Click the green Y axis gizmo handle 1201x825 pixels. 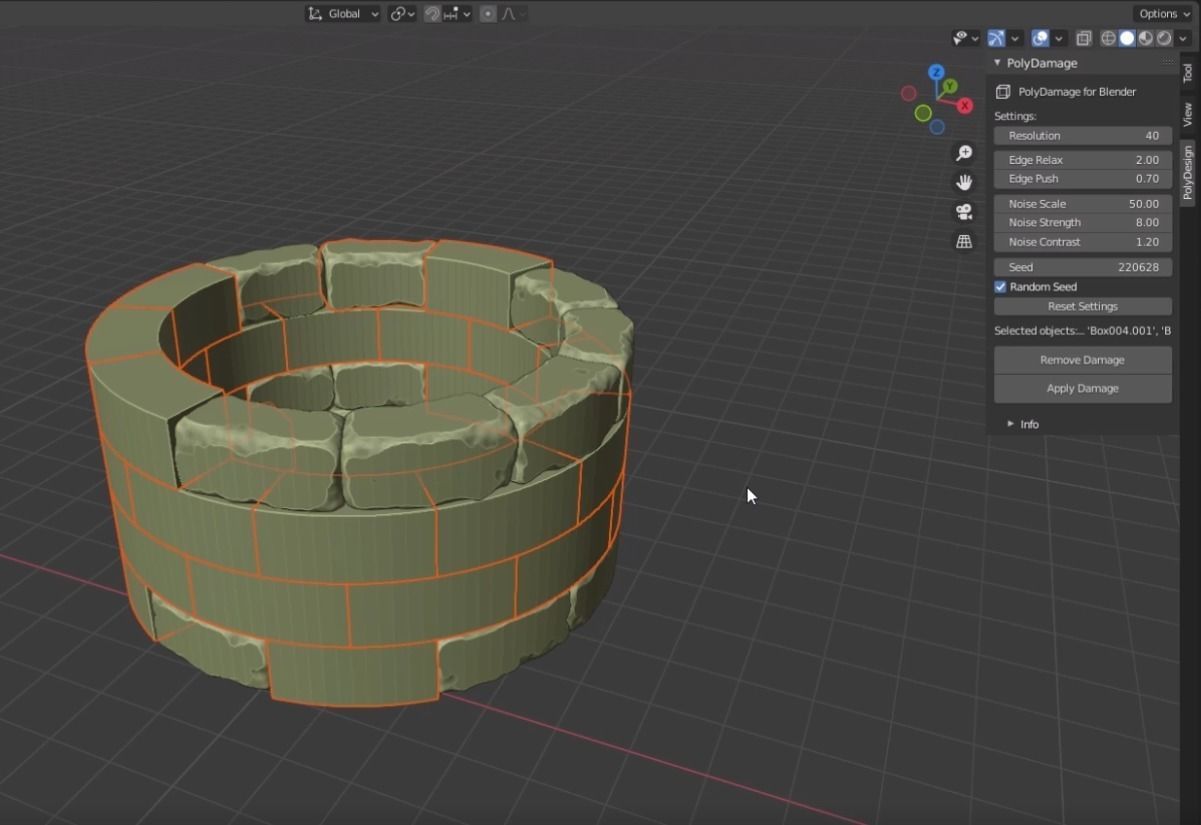coord(950,87)
